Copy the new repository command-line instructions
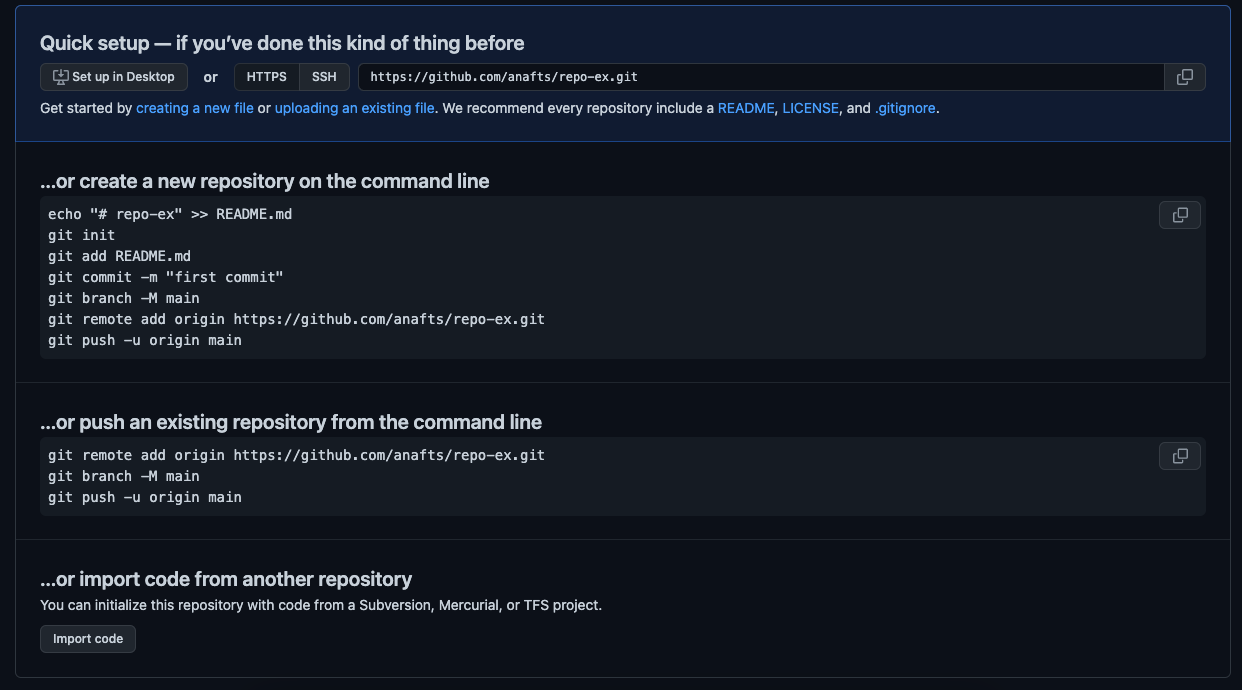The width and height of the screenshot is (1242, 690). click(1179, 214)
